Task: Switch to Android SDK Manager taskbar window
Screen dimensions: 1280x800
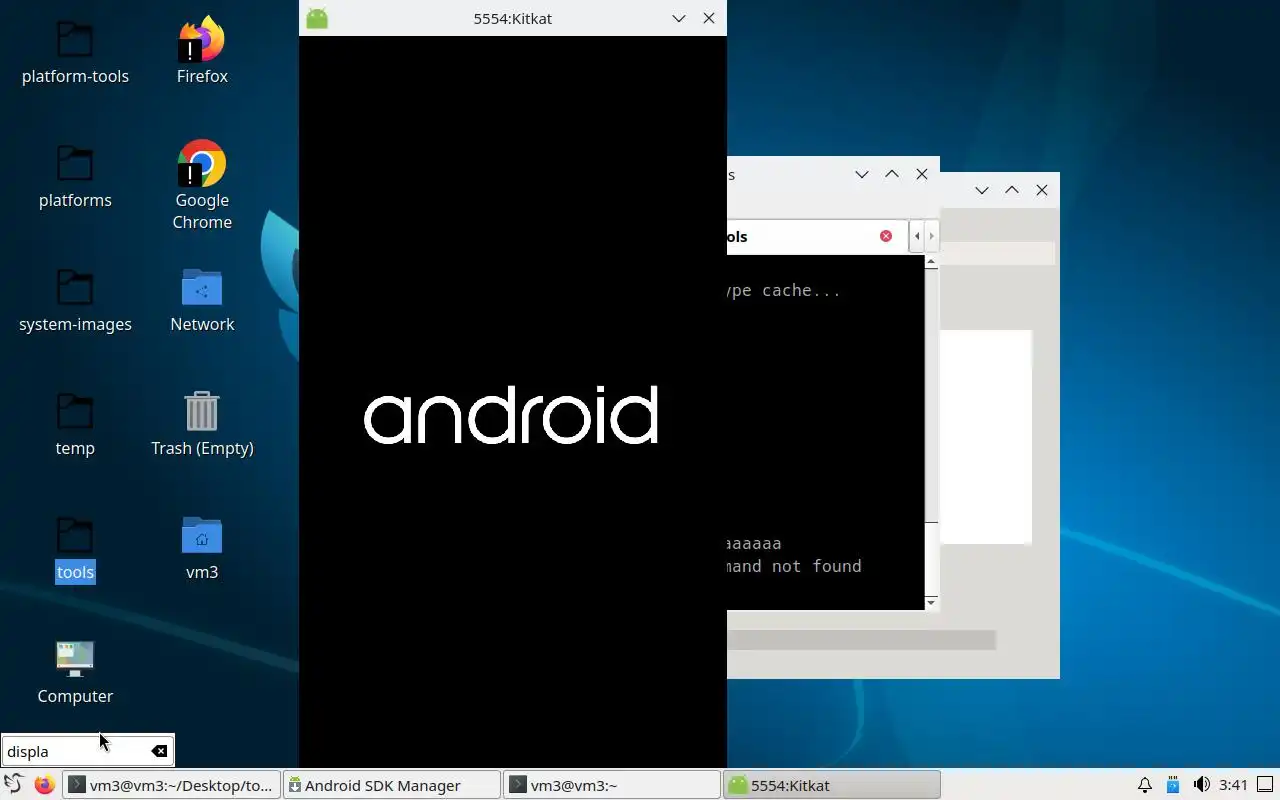Action: point(391,785)
